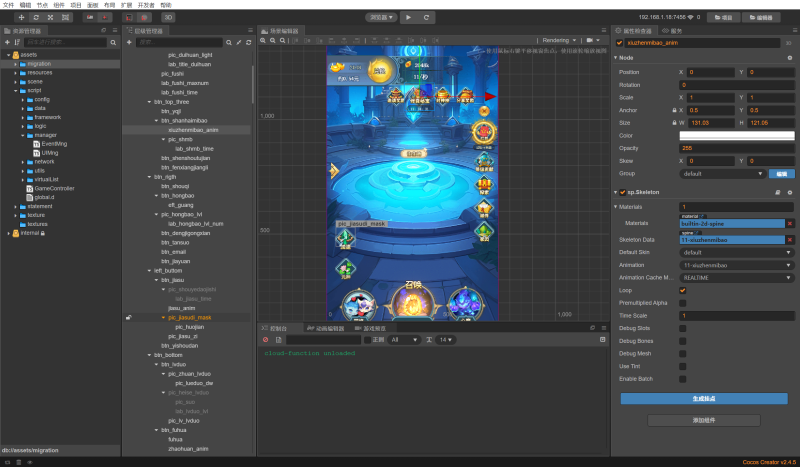Toggle console log collapse icon at right

click(x=603, y=339)
